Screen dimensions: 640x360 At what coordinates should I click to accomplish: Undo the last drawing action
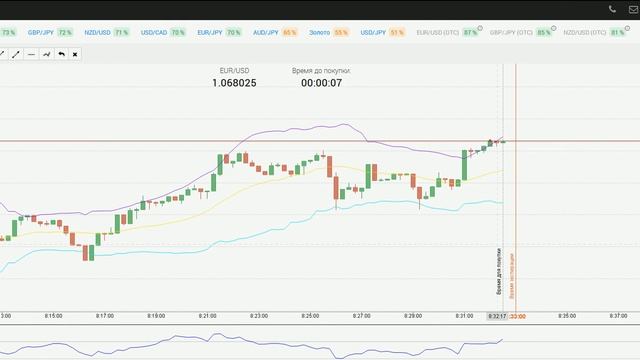61,54
